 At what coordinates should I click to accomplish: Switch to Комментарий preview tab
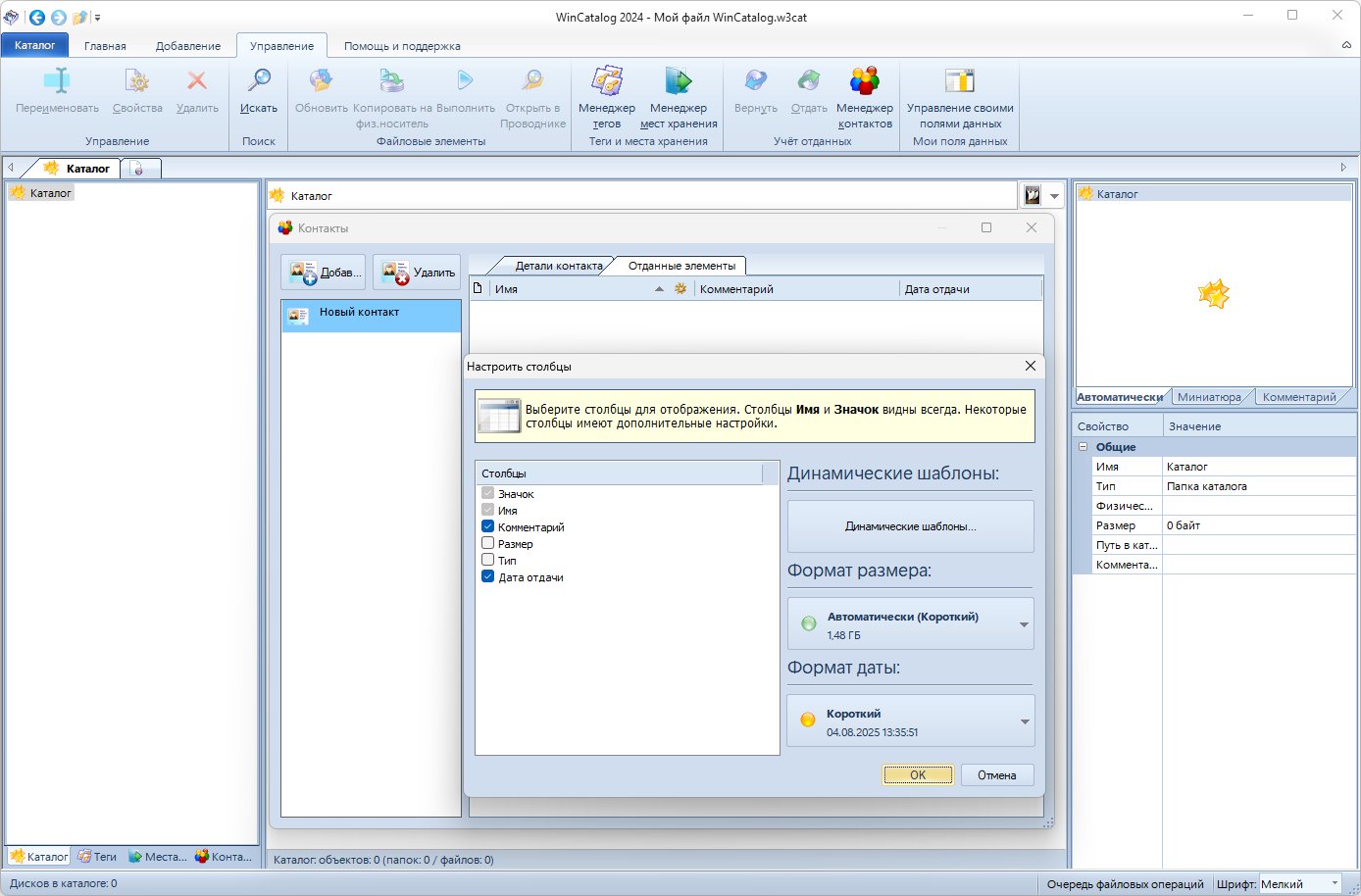[1299, 397]
